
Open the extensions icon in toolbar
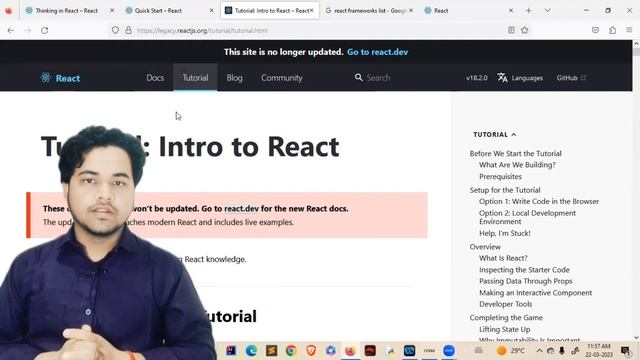[613, 30]
